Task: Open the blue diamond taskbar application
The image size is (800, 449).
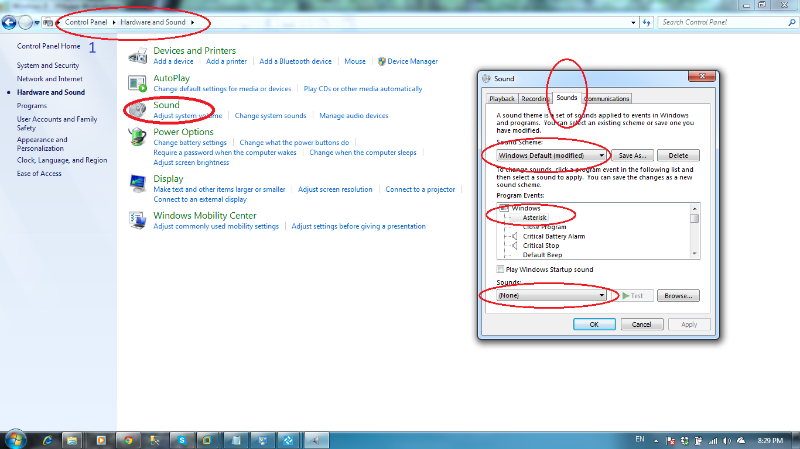Action: coord(288,440)
